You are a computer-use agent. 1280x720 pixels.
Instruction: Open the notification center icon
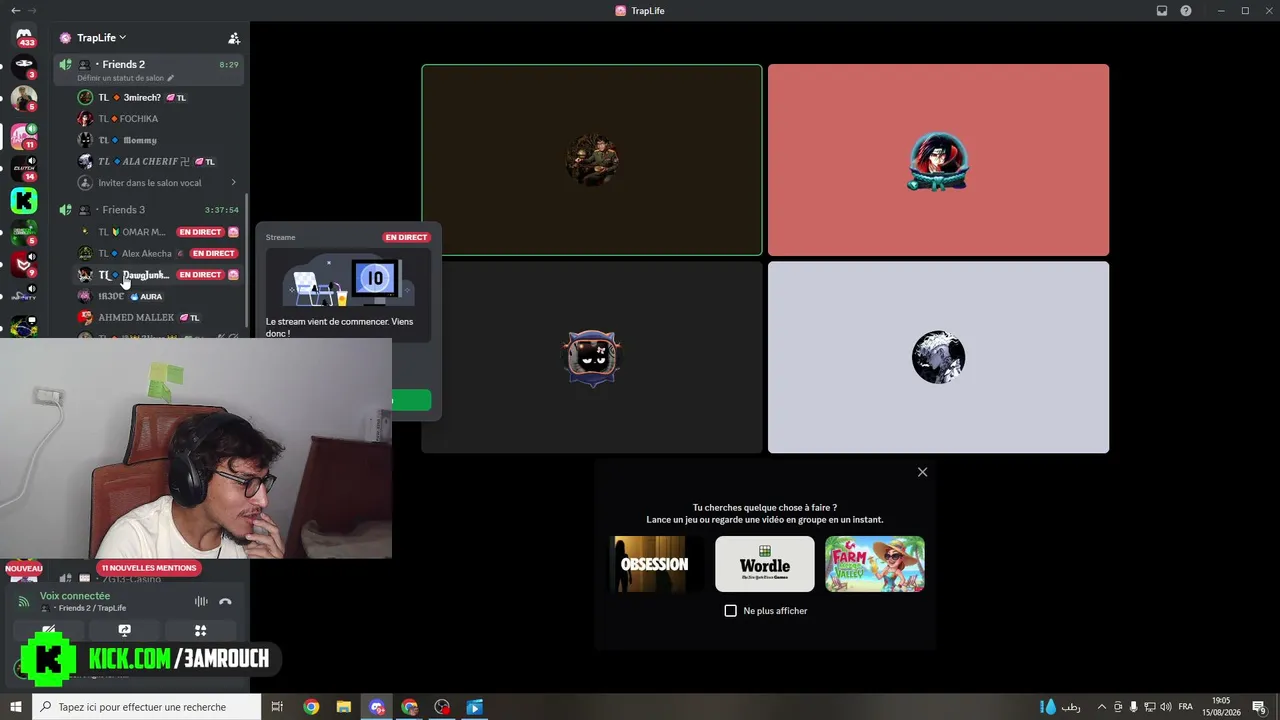pyautogui.click(x=1260, y=707)
